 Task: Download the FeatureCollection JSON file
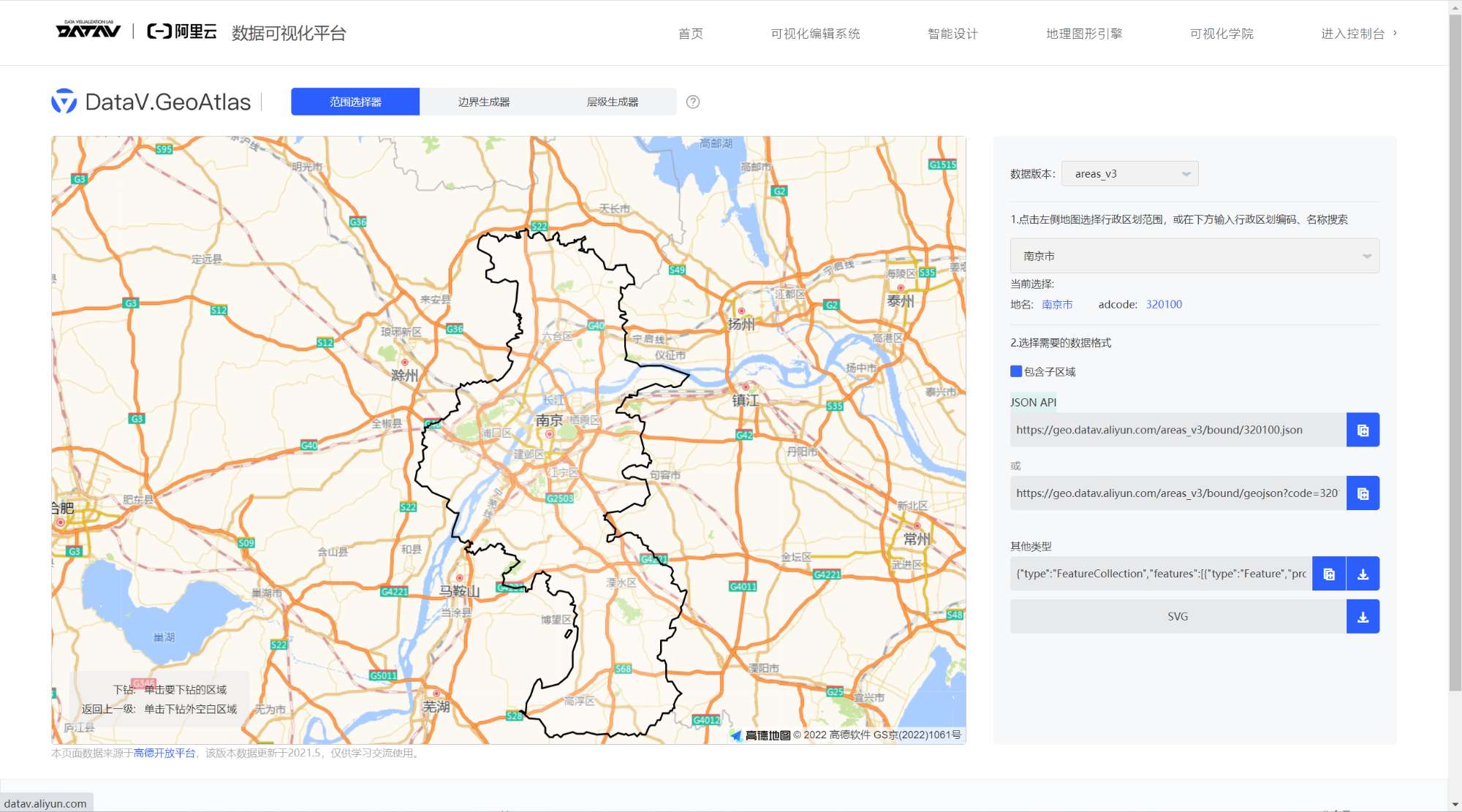(1363, 574)
